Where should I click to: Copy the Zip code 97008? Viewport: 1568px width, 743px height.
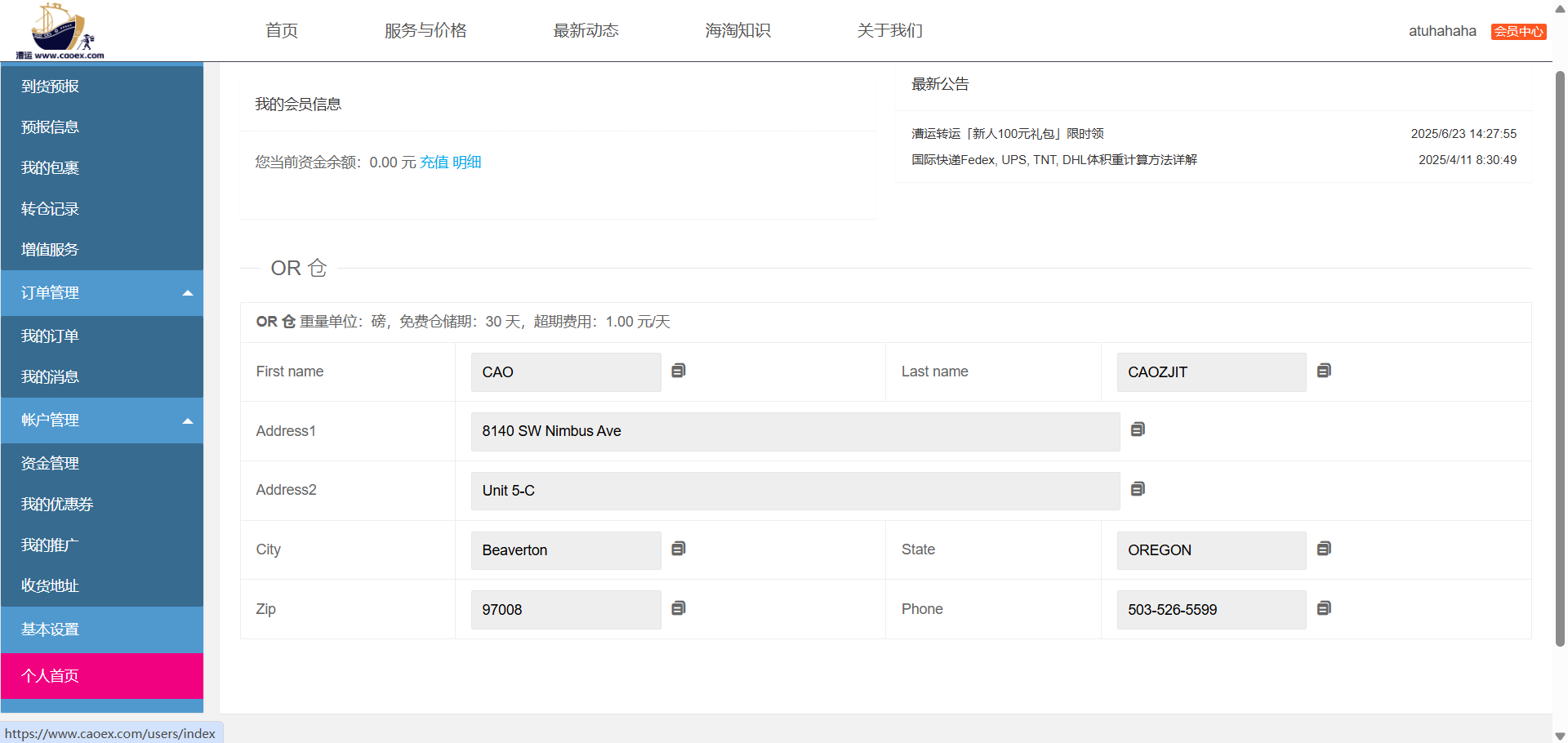pos(678,608)
